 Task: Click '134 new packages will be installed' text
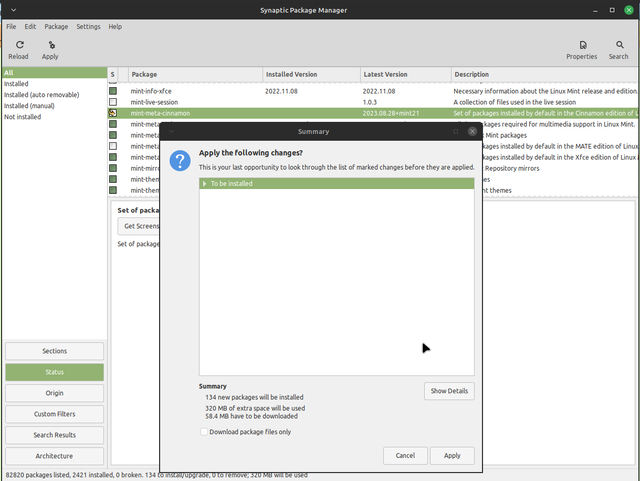pyautogui.click(x=254, y=397)
